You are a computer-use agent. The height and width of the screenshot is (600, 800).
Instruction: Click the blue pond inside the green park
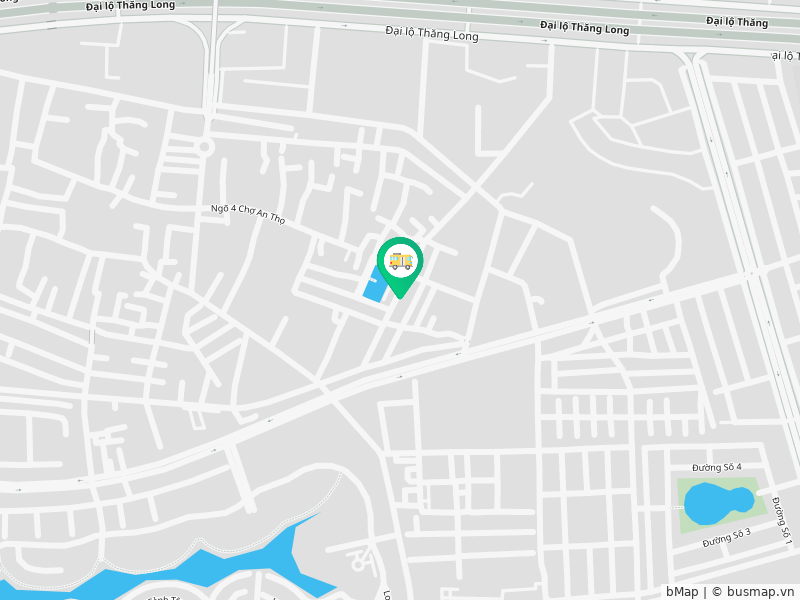pos(718,504)
